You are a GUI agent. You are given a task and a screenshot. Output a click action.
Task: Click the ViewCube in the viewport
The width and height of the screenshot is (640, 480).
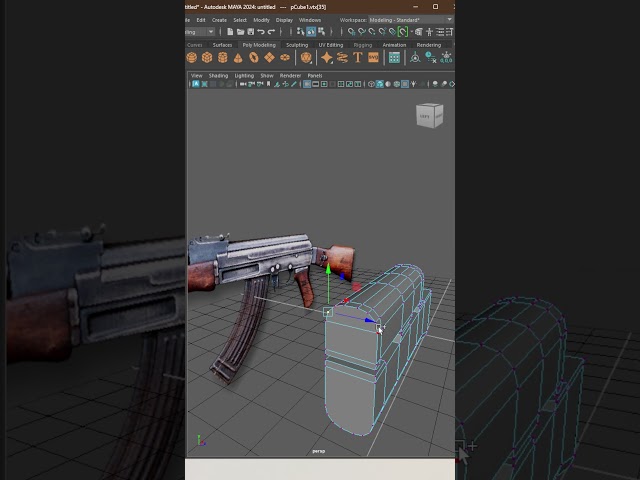[x=429, y=116]
